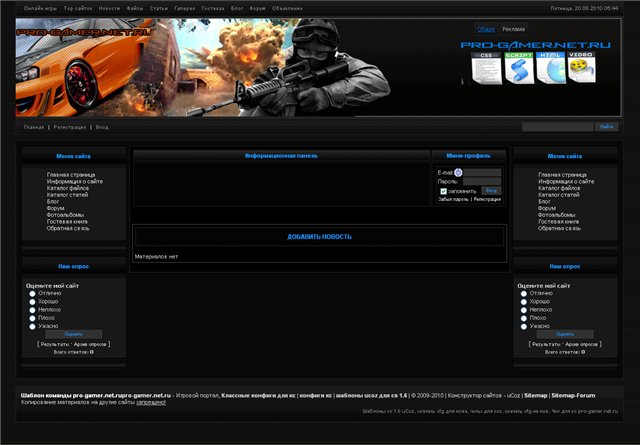Click the round icon beside the E-mail label
Screen dimensions: 640x445
[x=458, y=173]
